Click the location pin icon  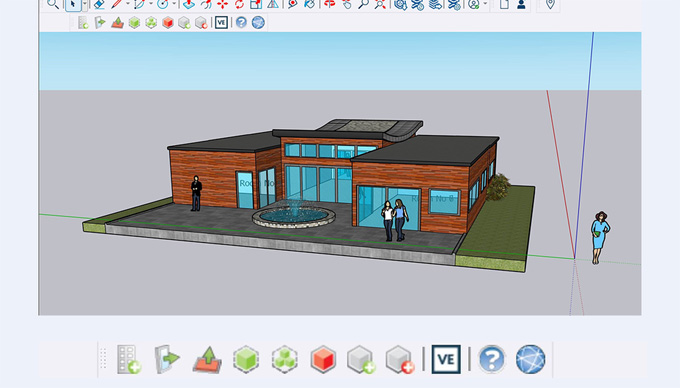click(550, 4)
